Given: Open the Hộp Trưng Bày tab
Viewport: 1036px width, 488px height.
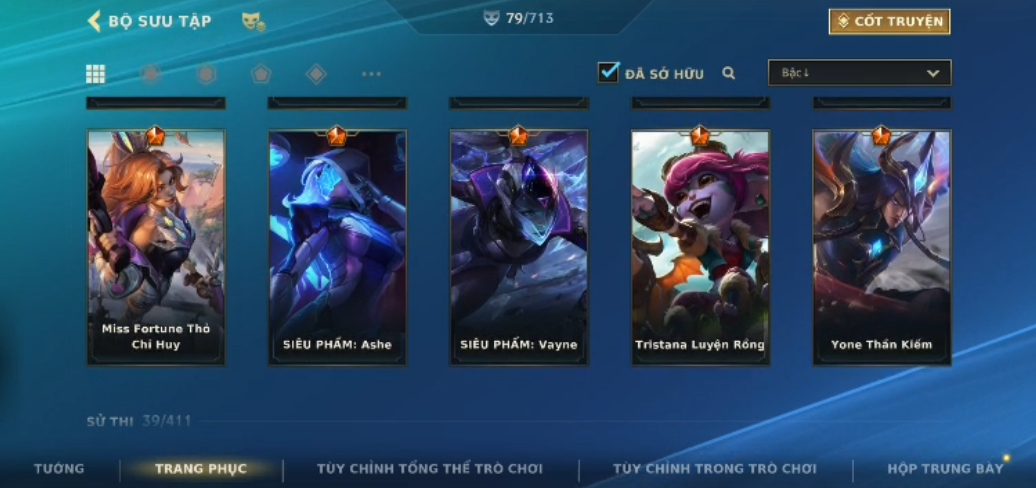Looking at the screenshot, I should 945,469.
